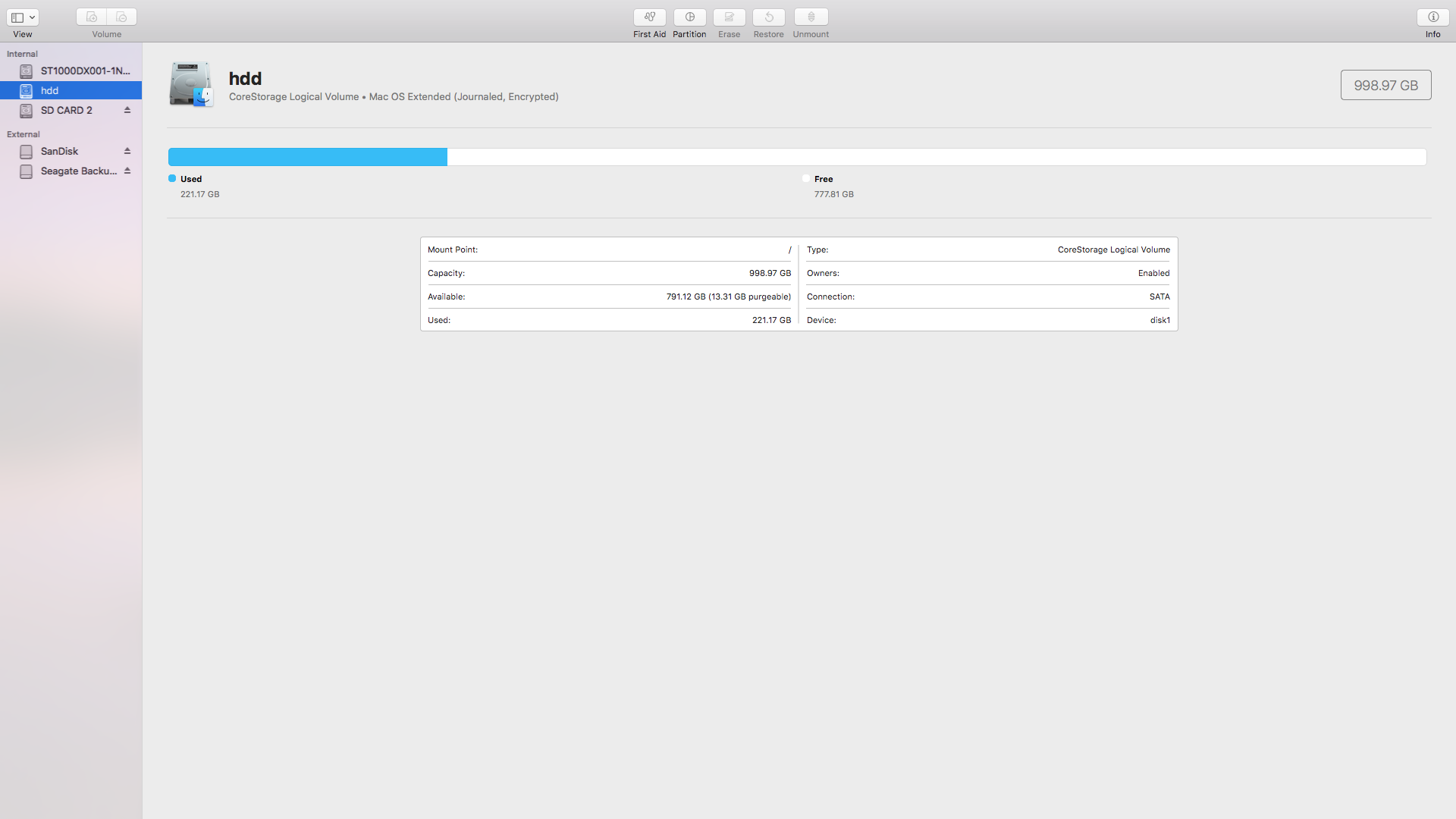Eject the SD CARD 2 volume

pos(127,110)
